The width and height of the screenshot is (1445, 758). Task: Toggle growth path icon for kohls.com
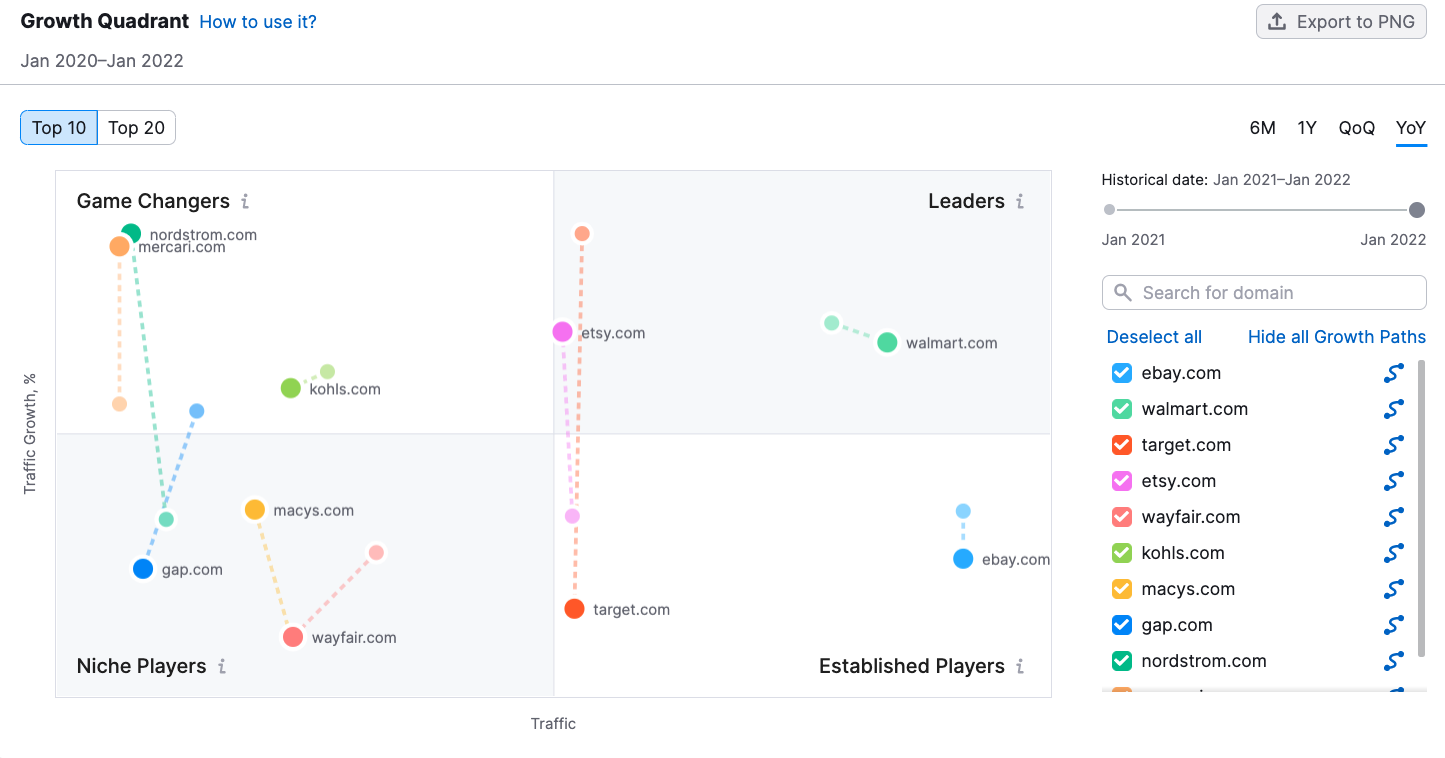point(1394,553)
